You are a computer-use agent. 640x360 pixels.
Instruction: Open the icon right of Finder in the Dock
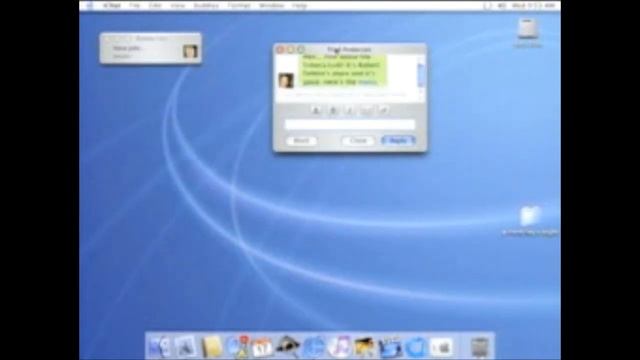tap(185, 347)
